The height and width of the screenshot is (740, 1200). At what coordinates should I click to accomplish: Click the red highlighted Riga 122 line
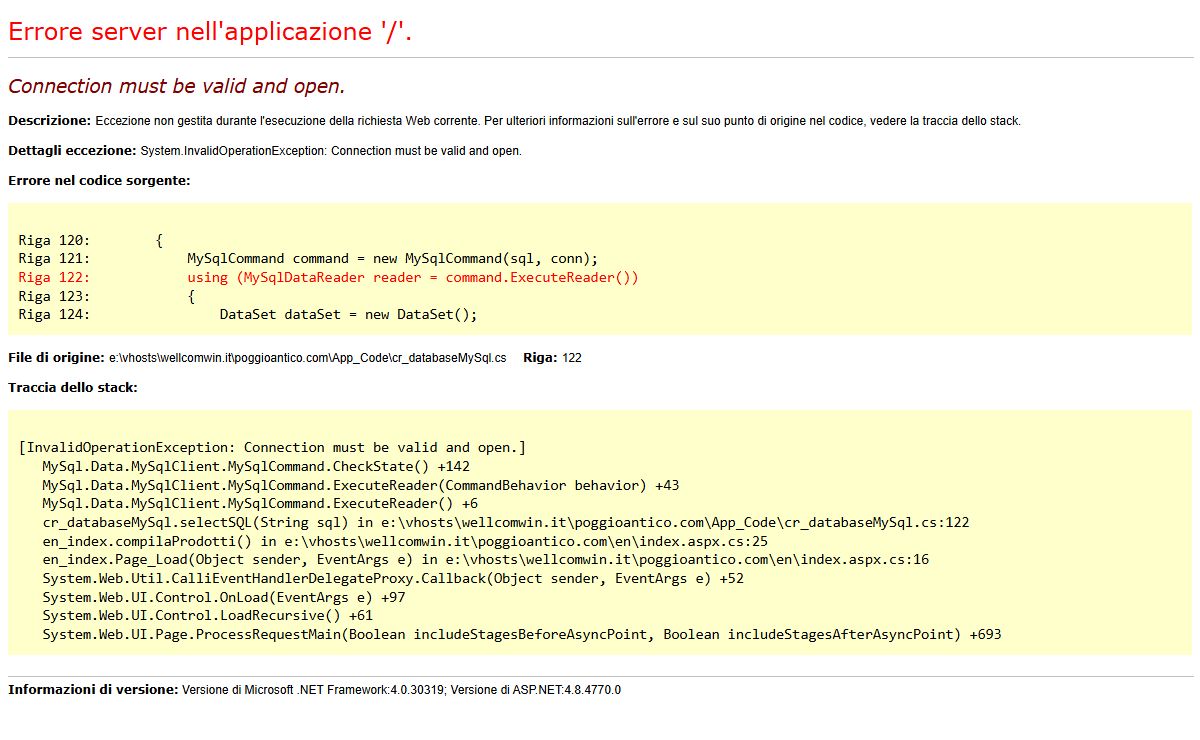coord(412,277)
